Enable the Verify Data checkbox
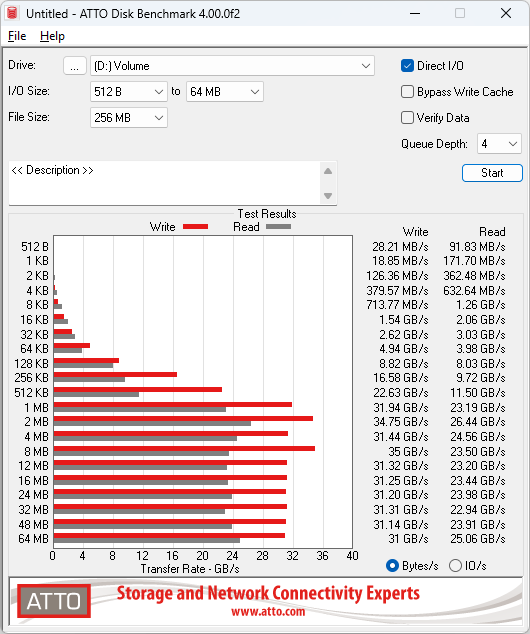This screenshot has width=530, height=634. (x=407, y=118)
